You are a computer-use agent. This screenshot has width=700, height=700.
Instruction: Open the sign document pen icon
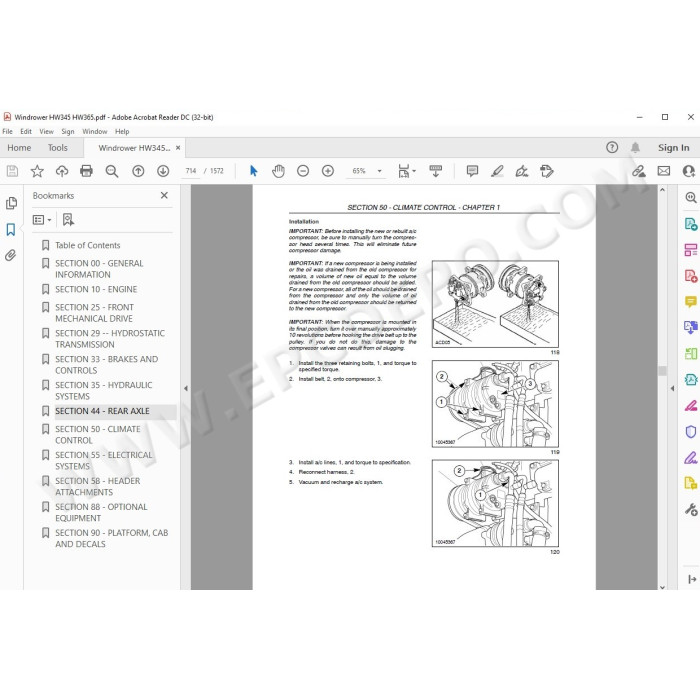(x=521, y=171)
